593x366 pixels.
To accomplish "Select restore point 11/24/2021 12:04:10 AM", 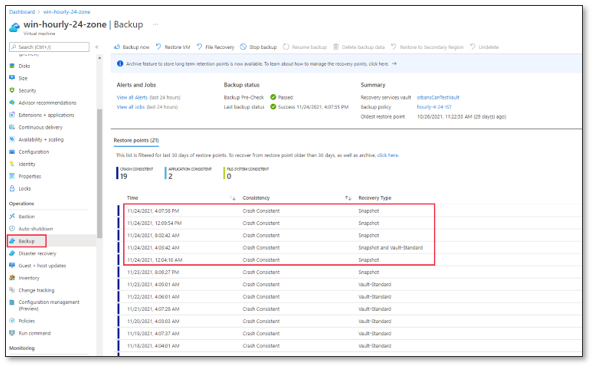I will [x=279, y=260].
